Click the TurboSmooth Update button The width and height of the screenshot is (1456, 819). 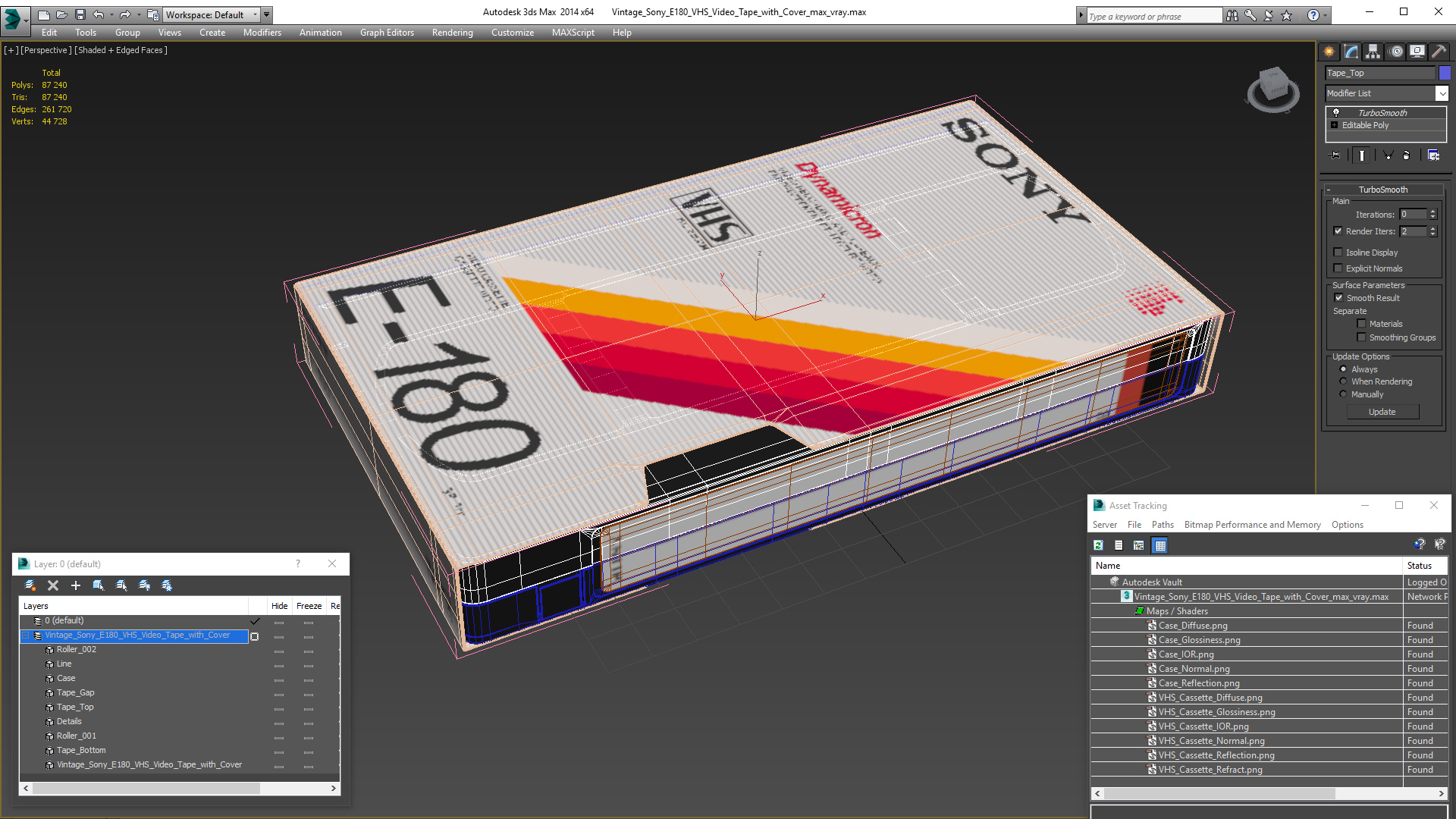click(1382, 412)
